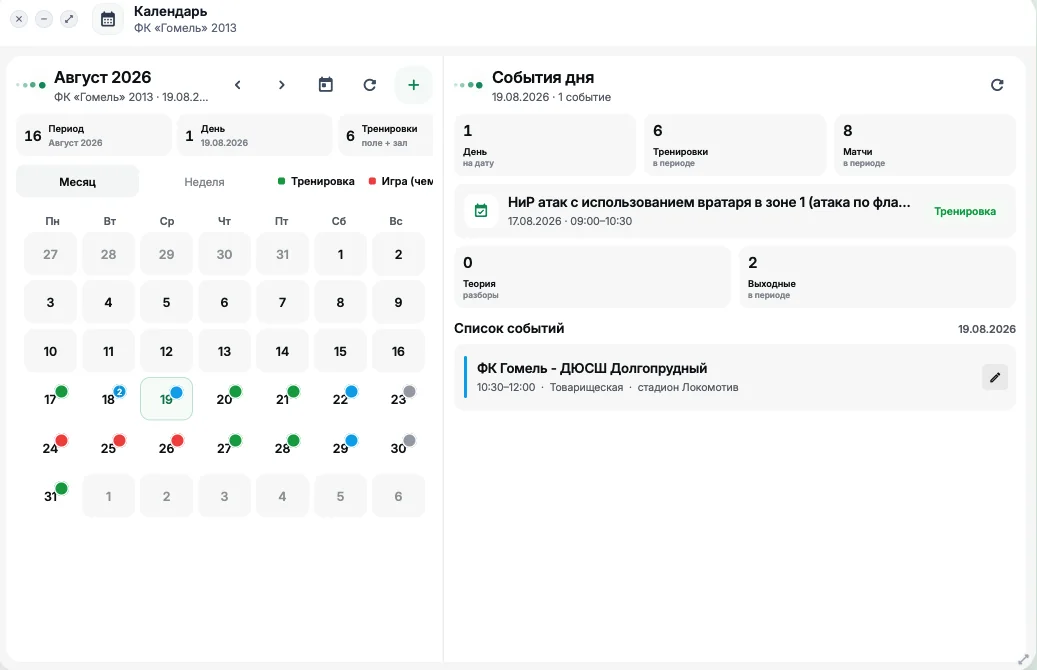
Task: Click the Календарь app icon in the title bar
Action: (x=108, y=19)
